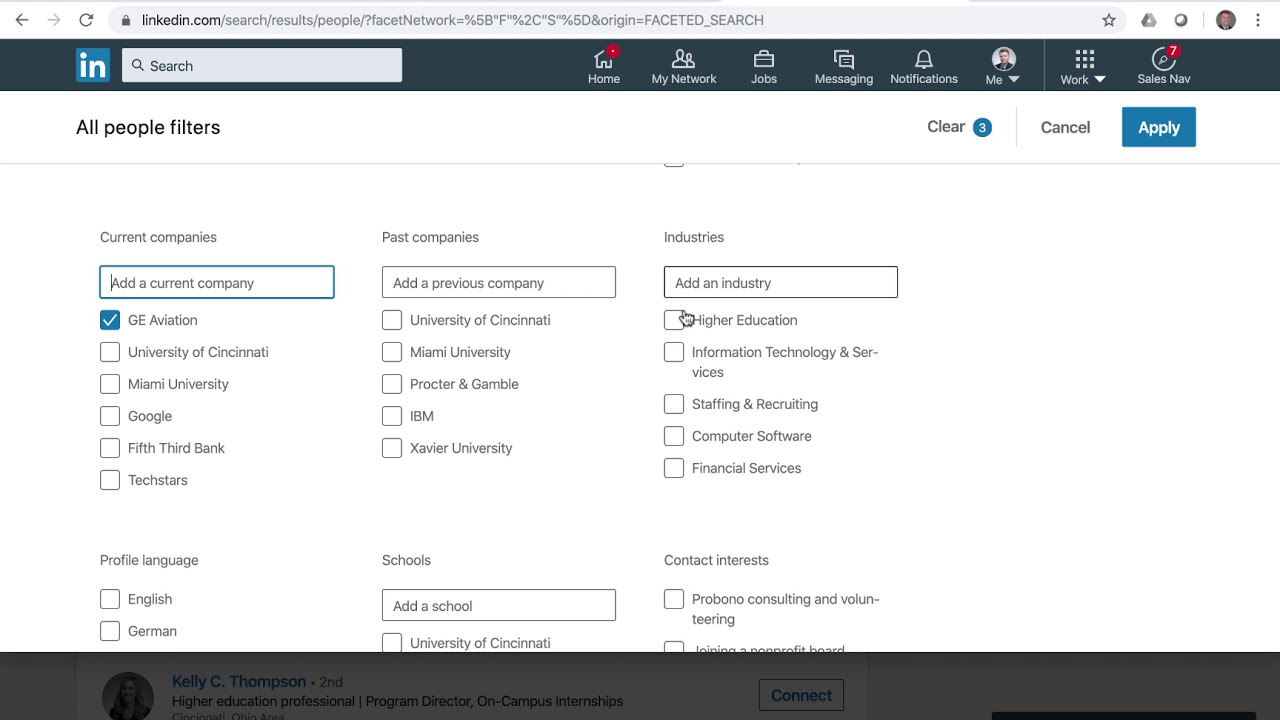
Task: Click Cancel button
Action: tap(1065, 127)
